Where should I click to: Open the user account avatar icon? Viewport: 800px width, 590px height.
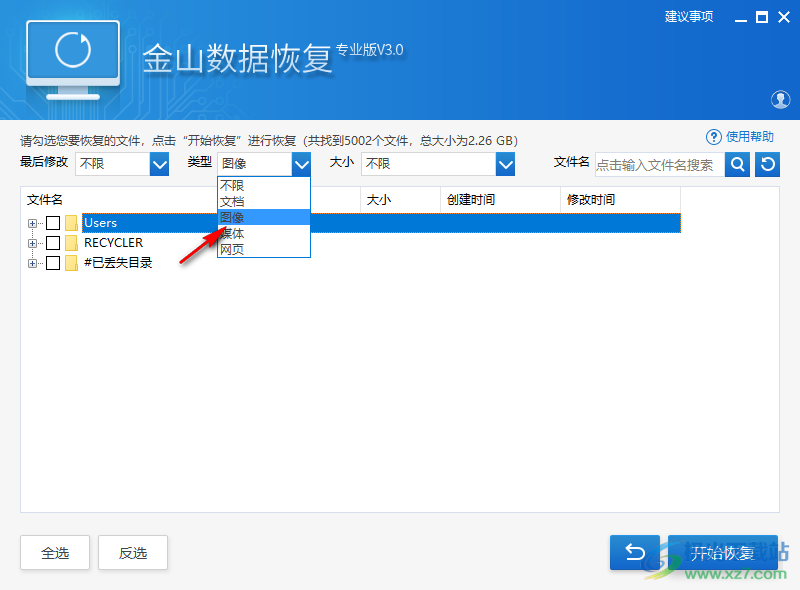click(x=780, y=100)
